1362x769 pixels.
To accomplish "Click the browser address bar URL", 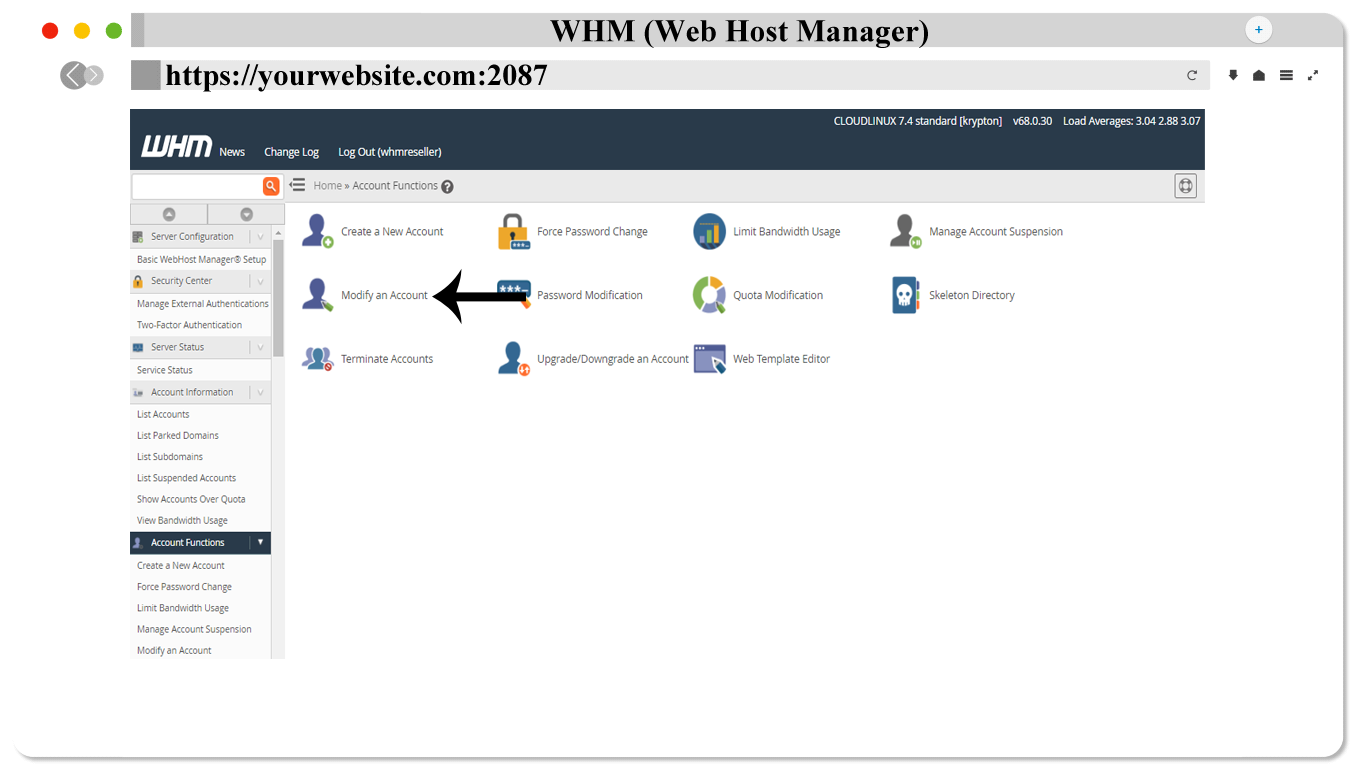I will [356, 75].
